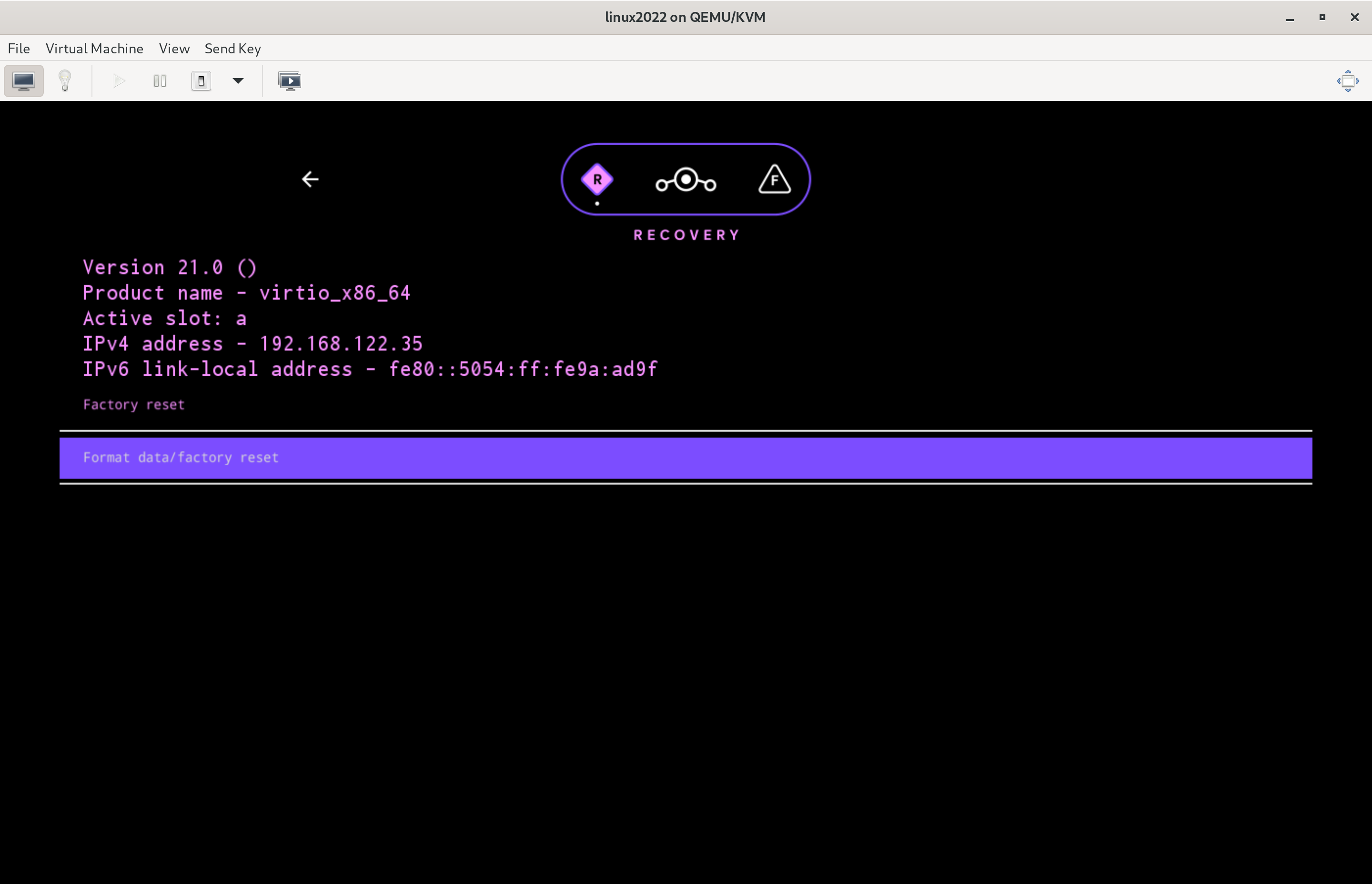
Task: Show the graphical console view
Action: coord(23,81)
